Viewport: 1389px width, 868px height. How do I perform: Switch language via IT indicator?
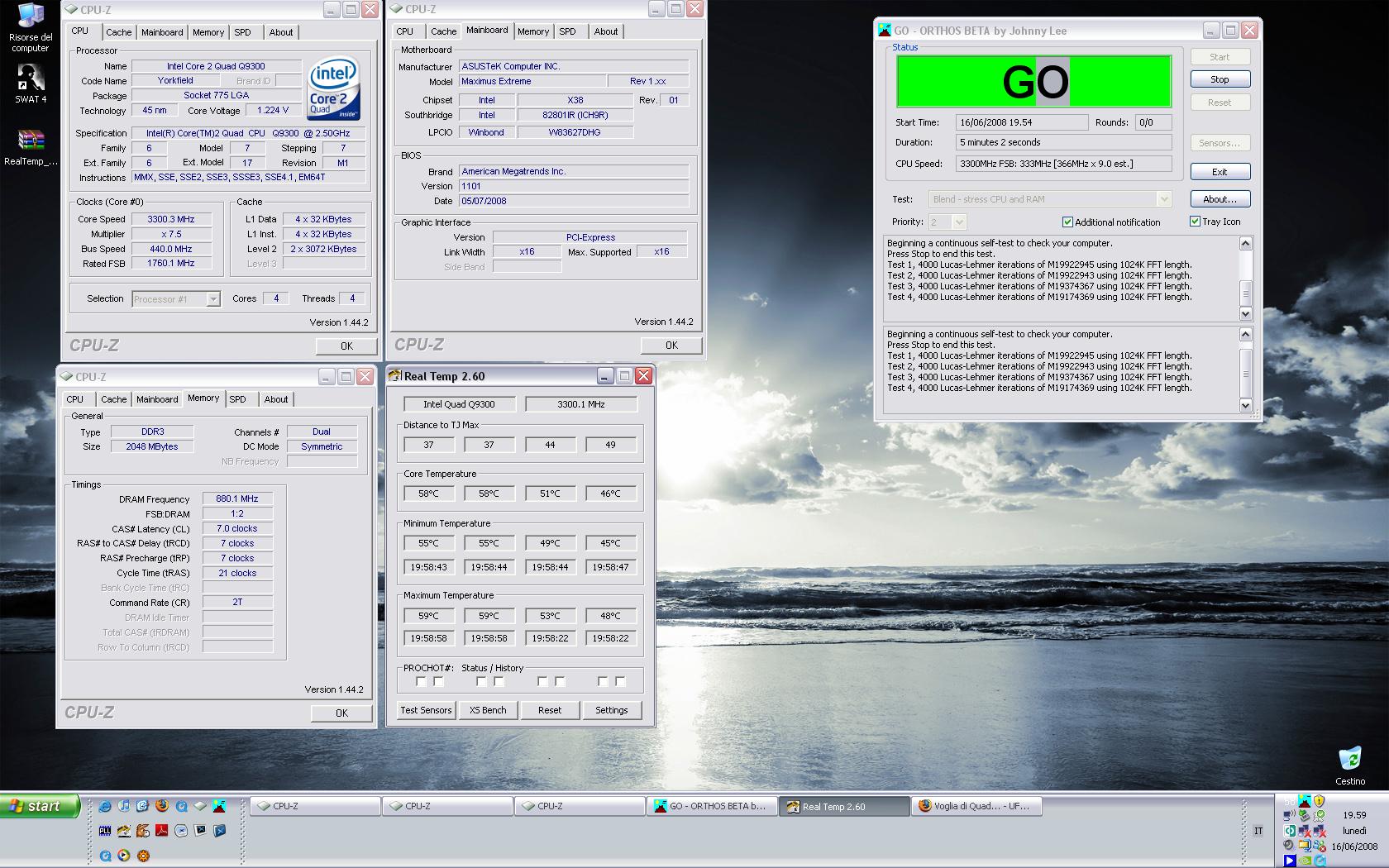[1258, 831]
